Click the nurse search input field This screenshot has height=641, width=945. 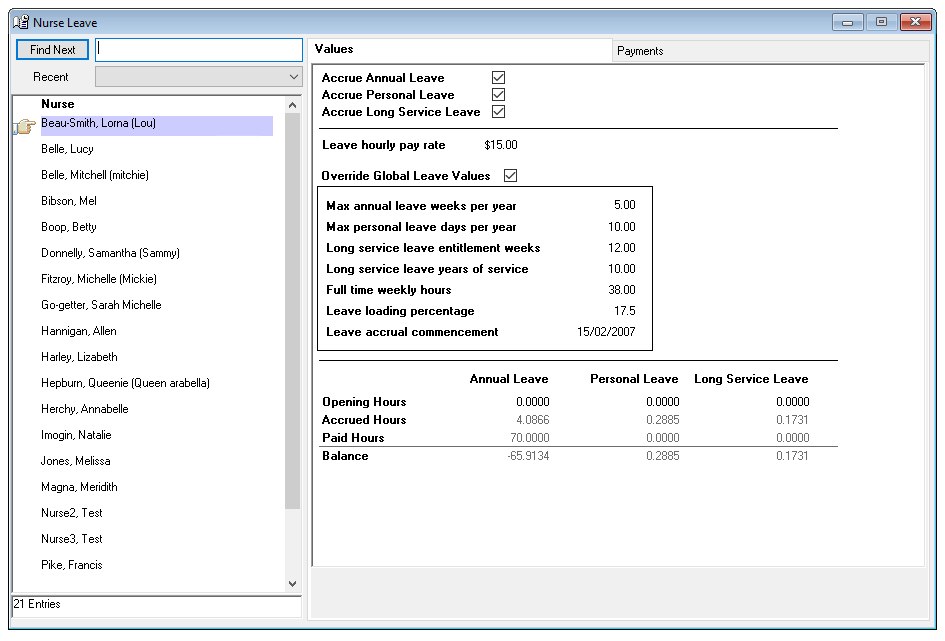(x=199, y=49)
